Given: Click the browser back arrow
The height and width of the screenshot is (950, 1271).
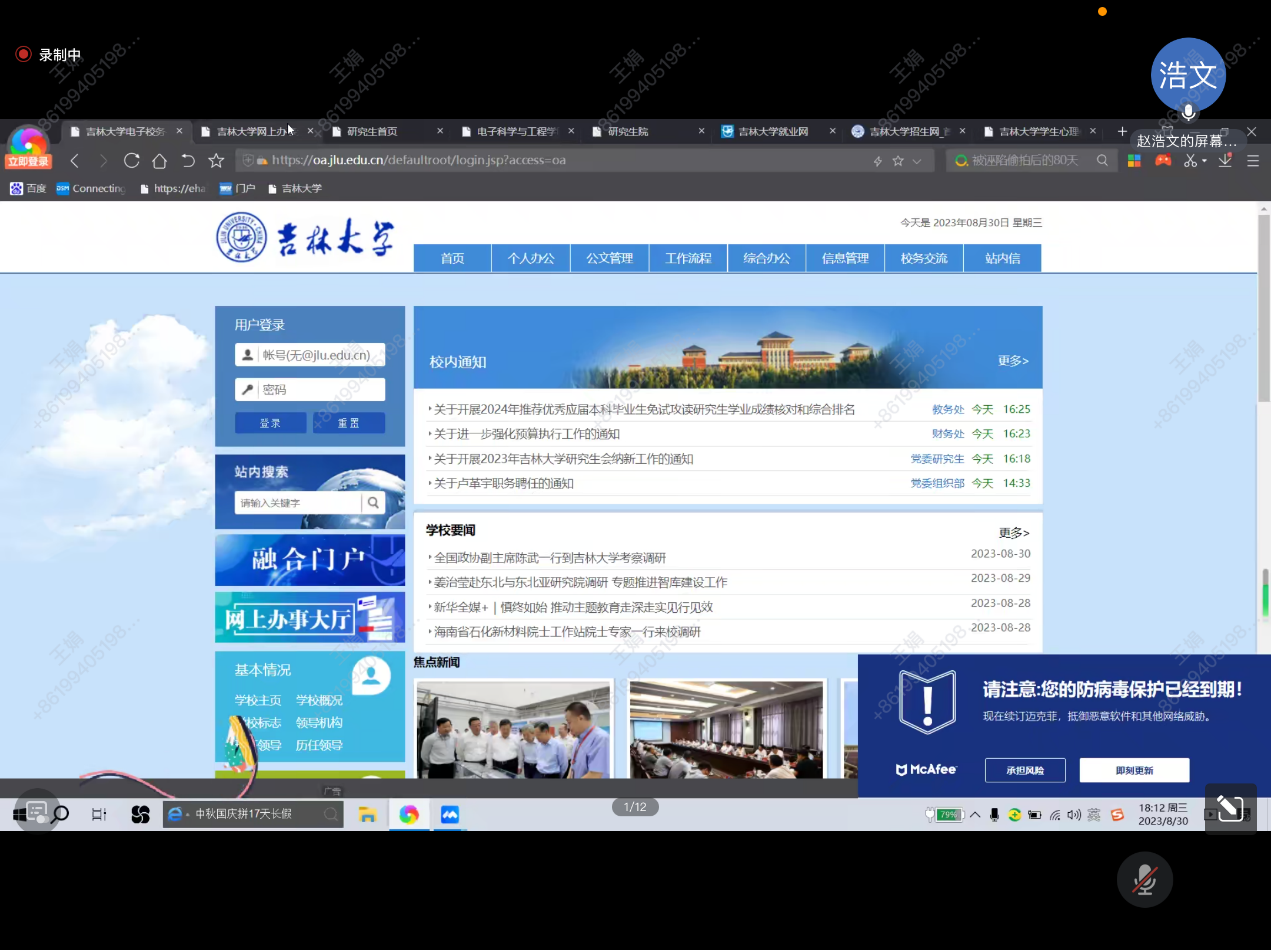Looking at the screenshot, I should 75,161.
